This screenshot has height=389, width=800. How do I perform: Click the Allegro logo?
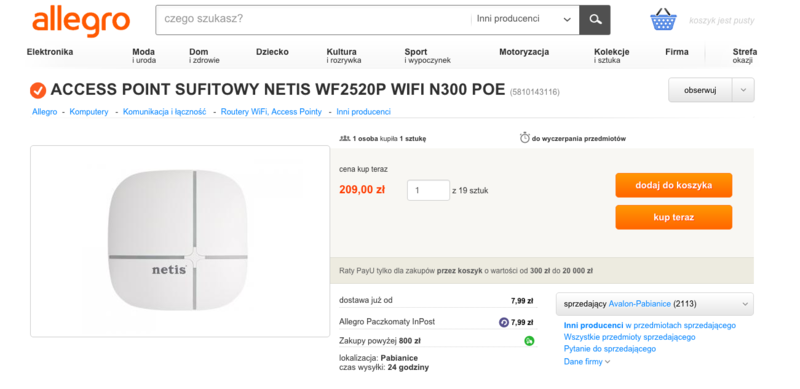click(81, 21)
